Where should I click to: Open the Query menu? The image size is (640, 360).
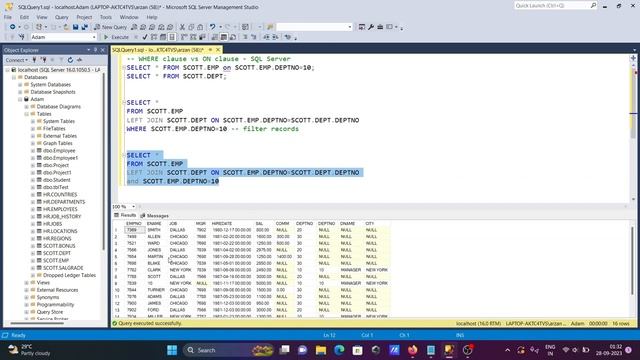pos(62,17)
